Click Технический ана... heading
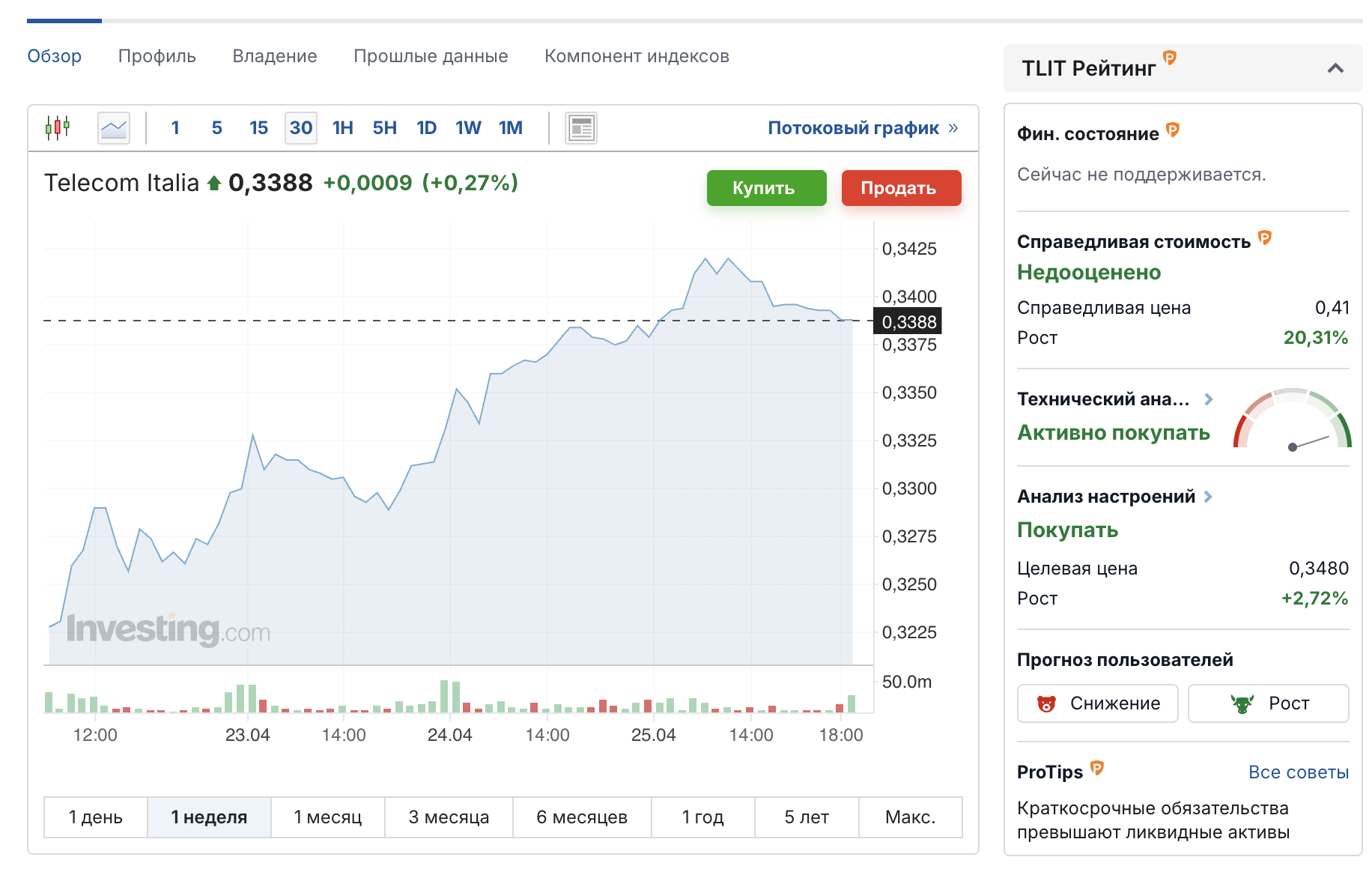Viewport: 1372px width, 872px height. tap(1103, 399)
